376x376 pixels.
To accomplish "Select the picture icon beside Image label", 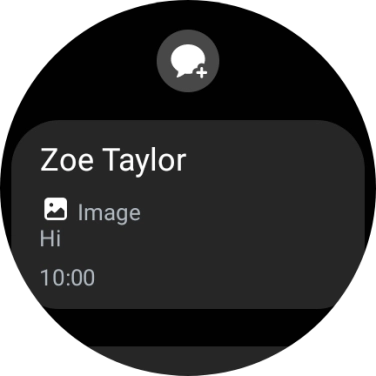I will (56, 209).
